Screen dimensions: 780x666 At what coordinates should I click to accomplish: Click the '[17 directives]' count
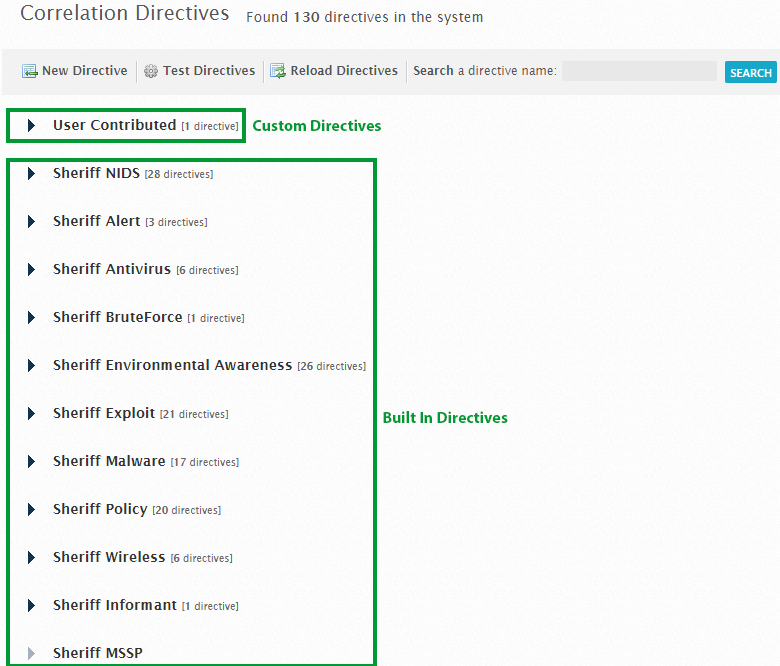point(205,462)
